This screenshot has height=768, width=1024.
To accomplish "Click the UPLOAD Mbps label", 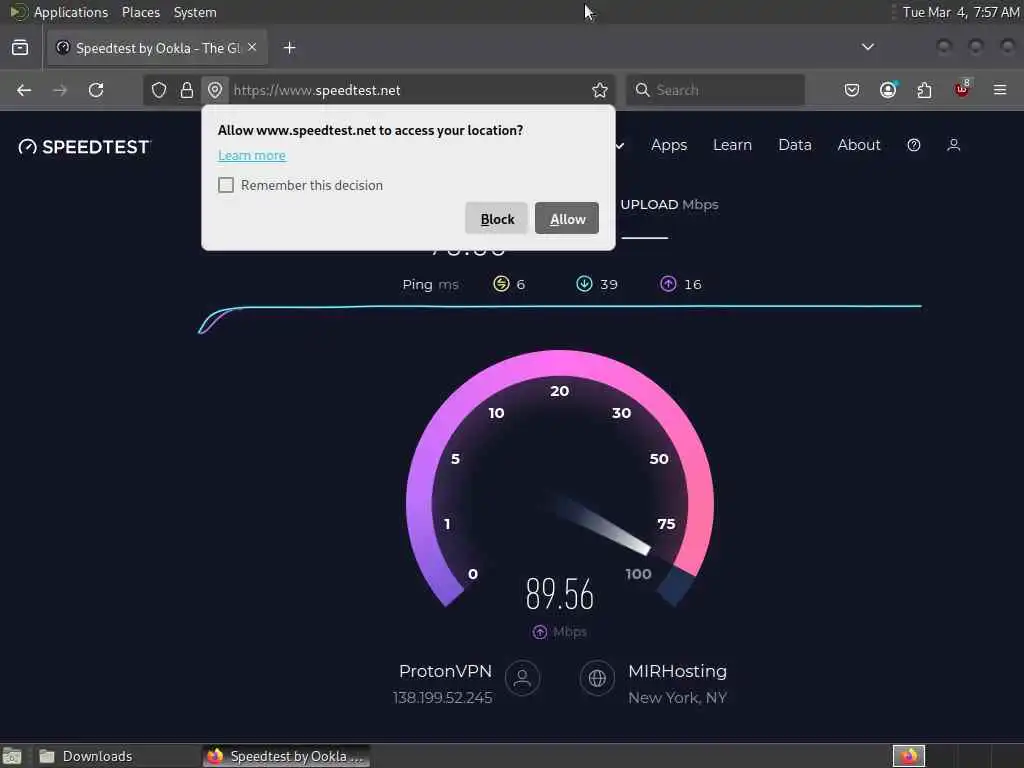I will tap(669, 204).
